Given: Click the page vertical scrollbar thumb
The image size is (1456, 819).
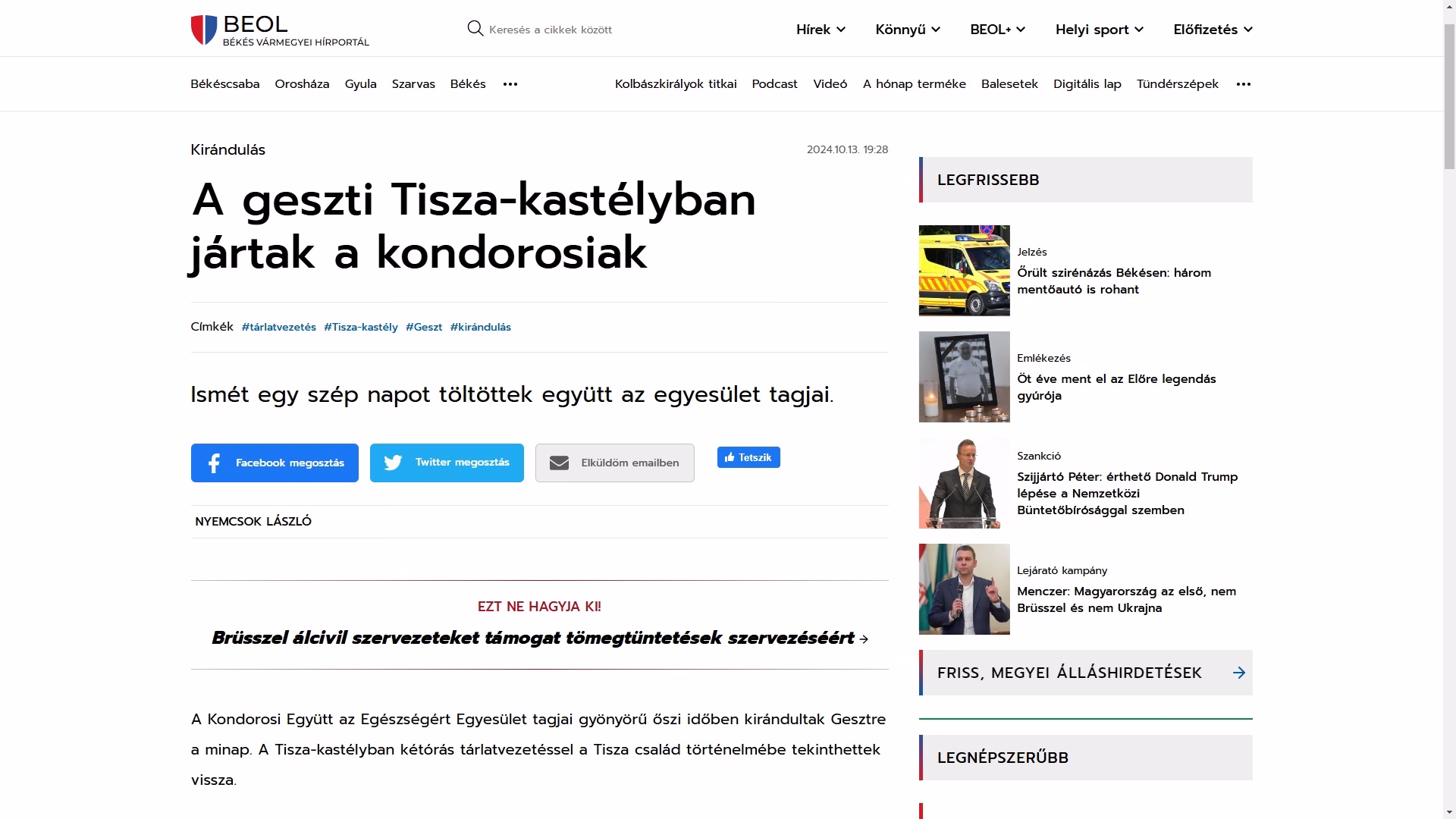Looking at the screenshot, I should click(1449, 95).
